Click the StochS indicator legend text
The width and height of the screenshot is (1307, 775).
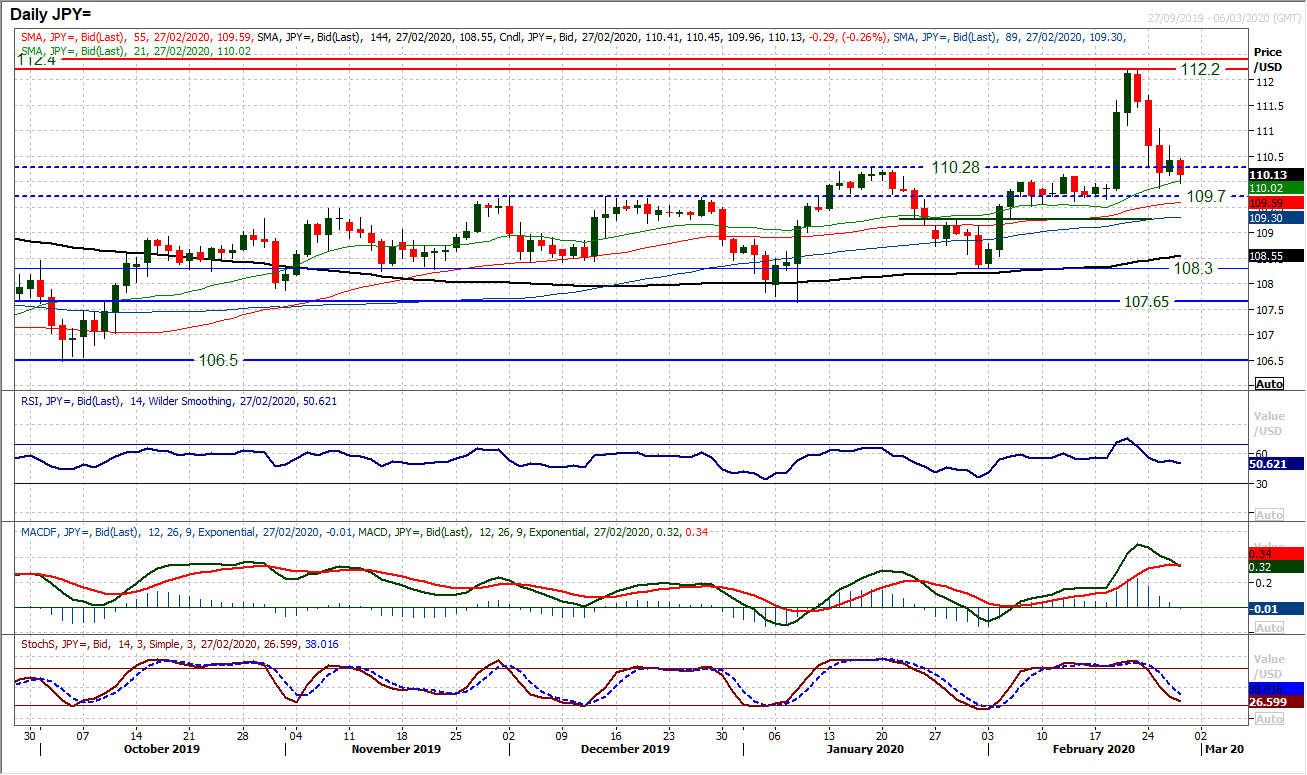pos(180,644)
